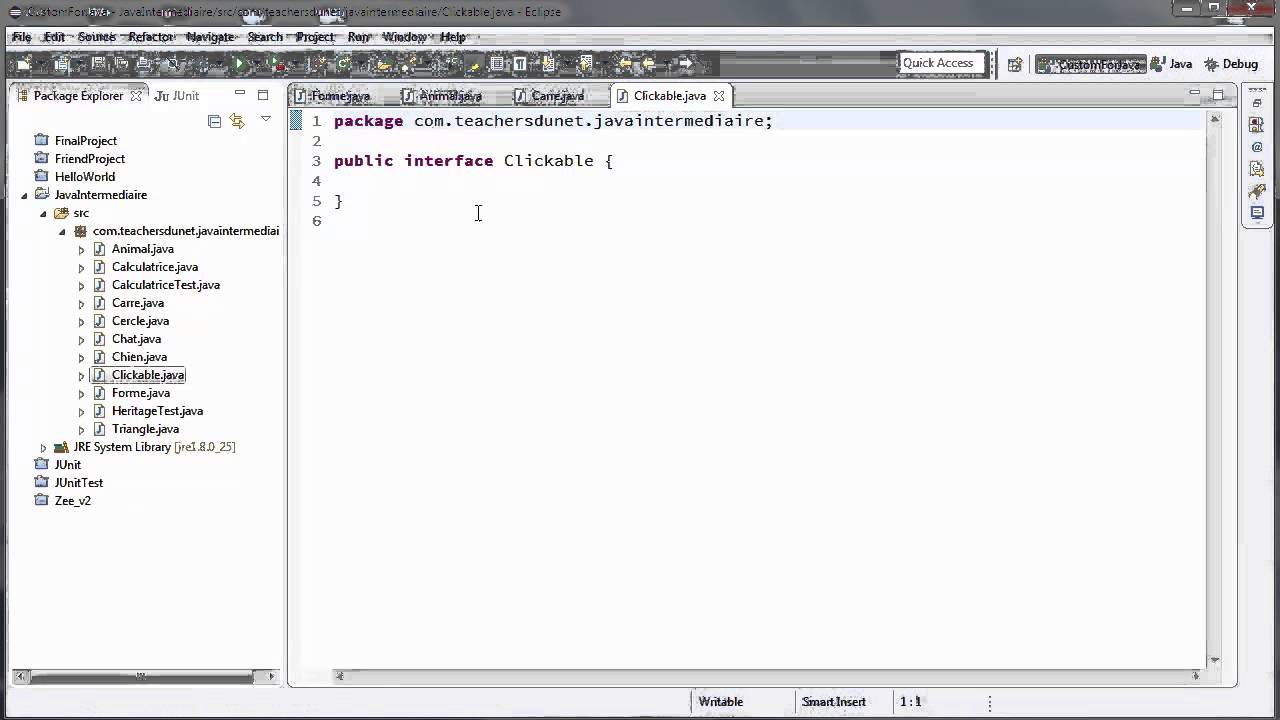Minimize the Package Explorer panel
The height and width of the screenshot is (720, 1280).
click(240, 94)
